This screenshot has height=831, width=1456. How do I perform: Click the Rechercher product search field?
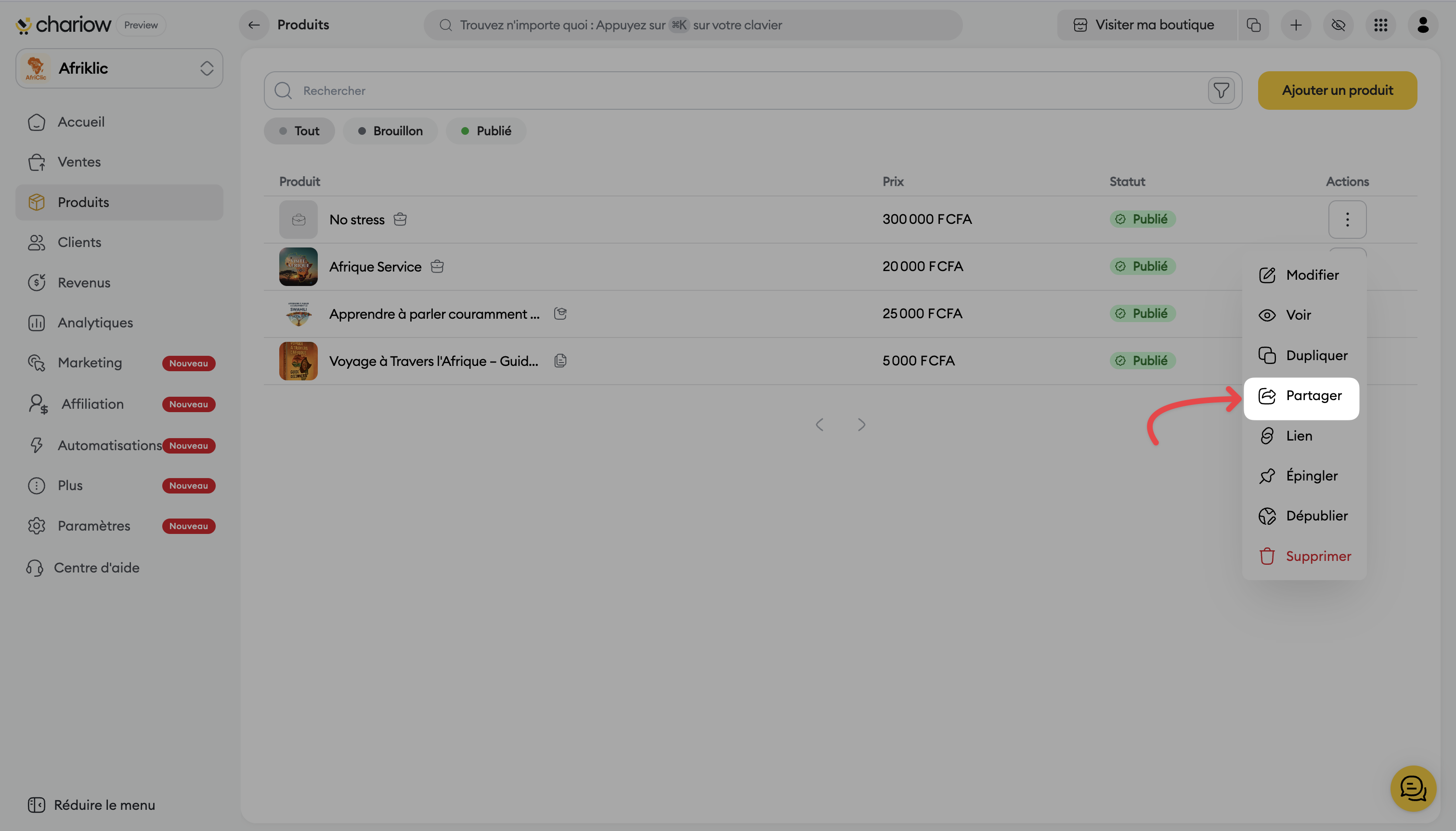[x=742, y=90]
